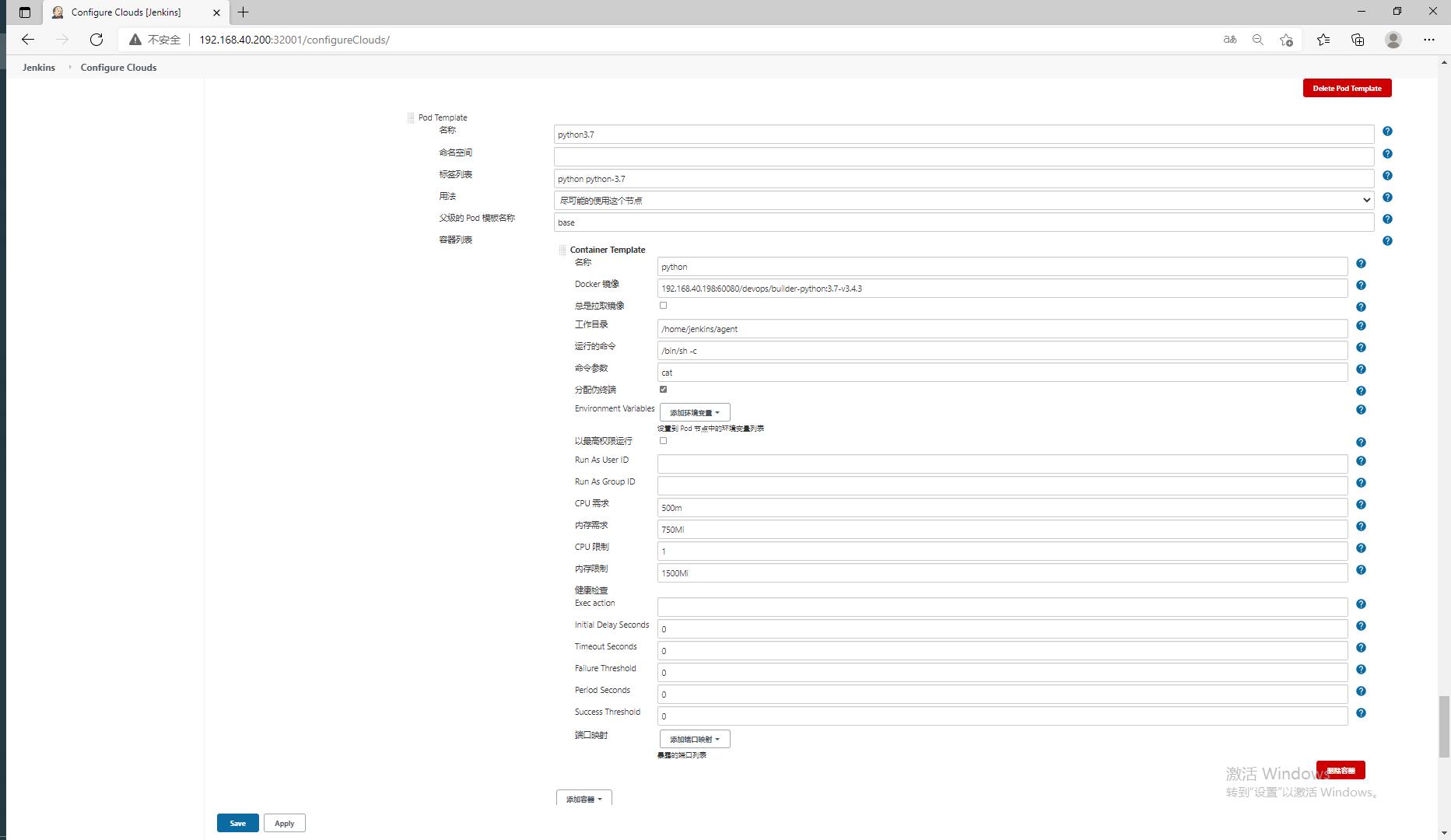Screen dimensions: 1451x840
Task: Click the help icon for 标签列表
Action: pyautogui.click(x=1387, y=175)
